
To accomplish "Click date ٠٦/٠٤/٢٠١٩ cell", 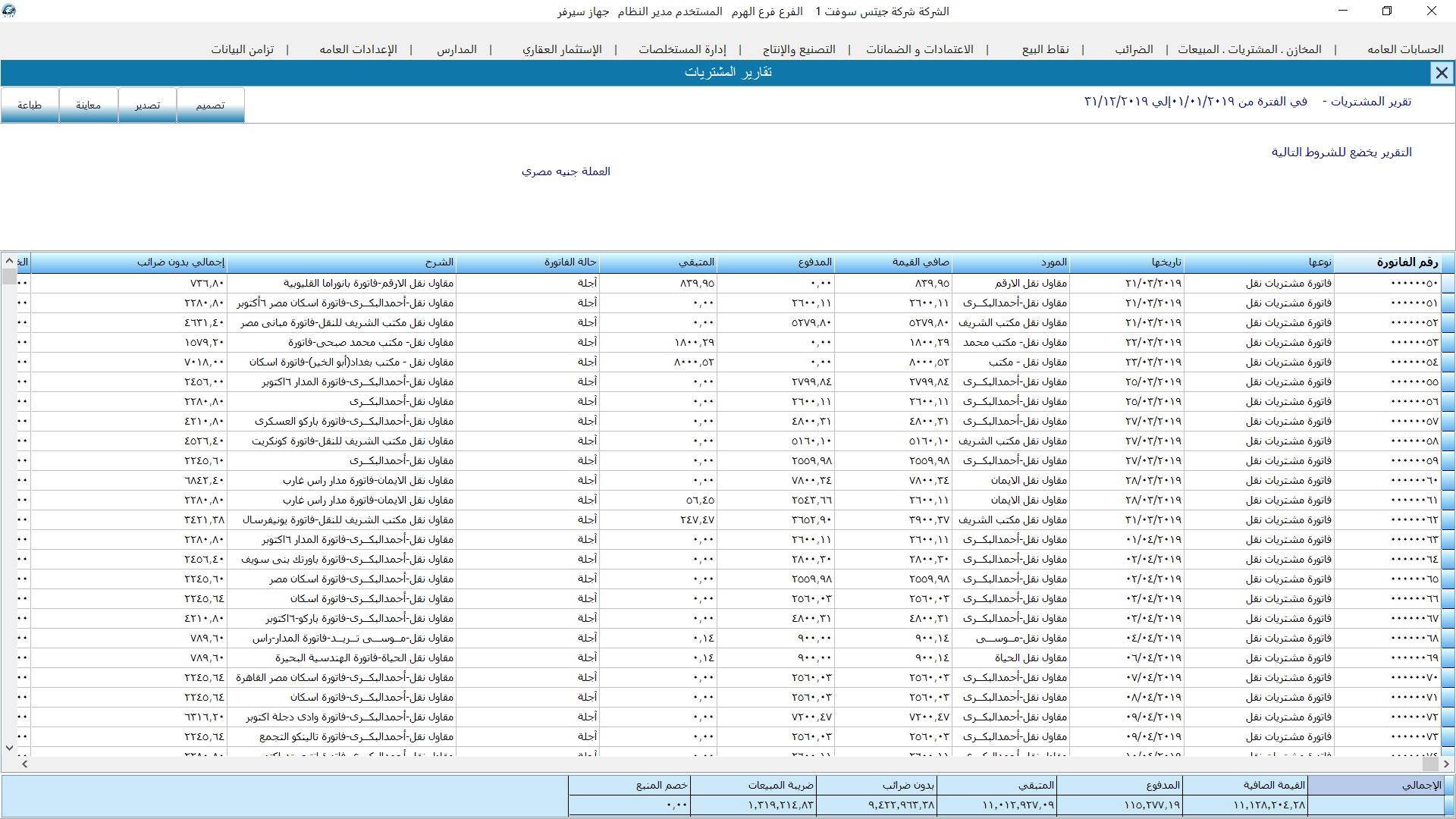I will (x=1127, y=657).
